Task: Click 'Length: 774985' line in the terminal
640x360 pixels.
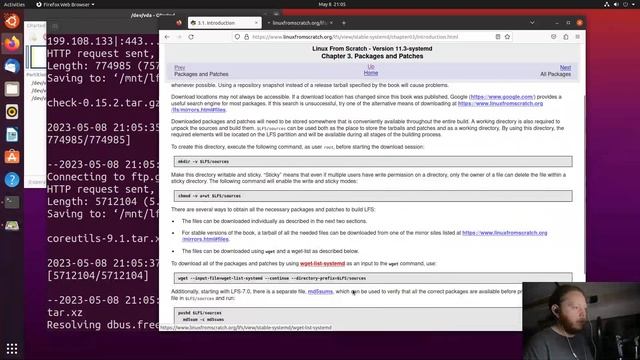Action: click(x=103, y=66)
